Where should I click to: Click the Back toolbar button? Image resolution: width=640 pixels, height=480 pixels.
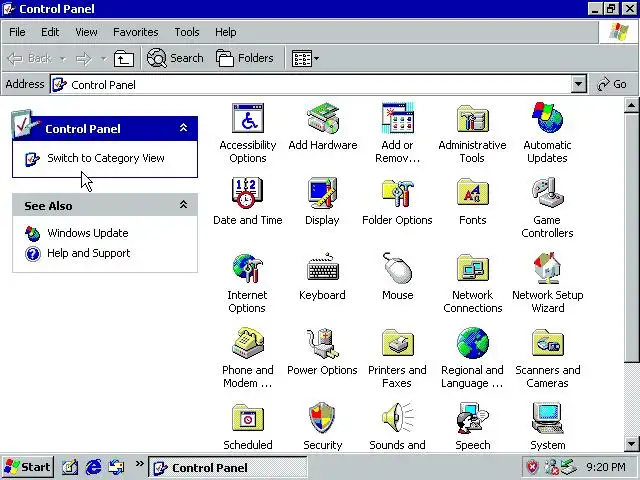tap(29, 59)
